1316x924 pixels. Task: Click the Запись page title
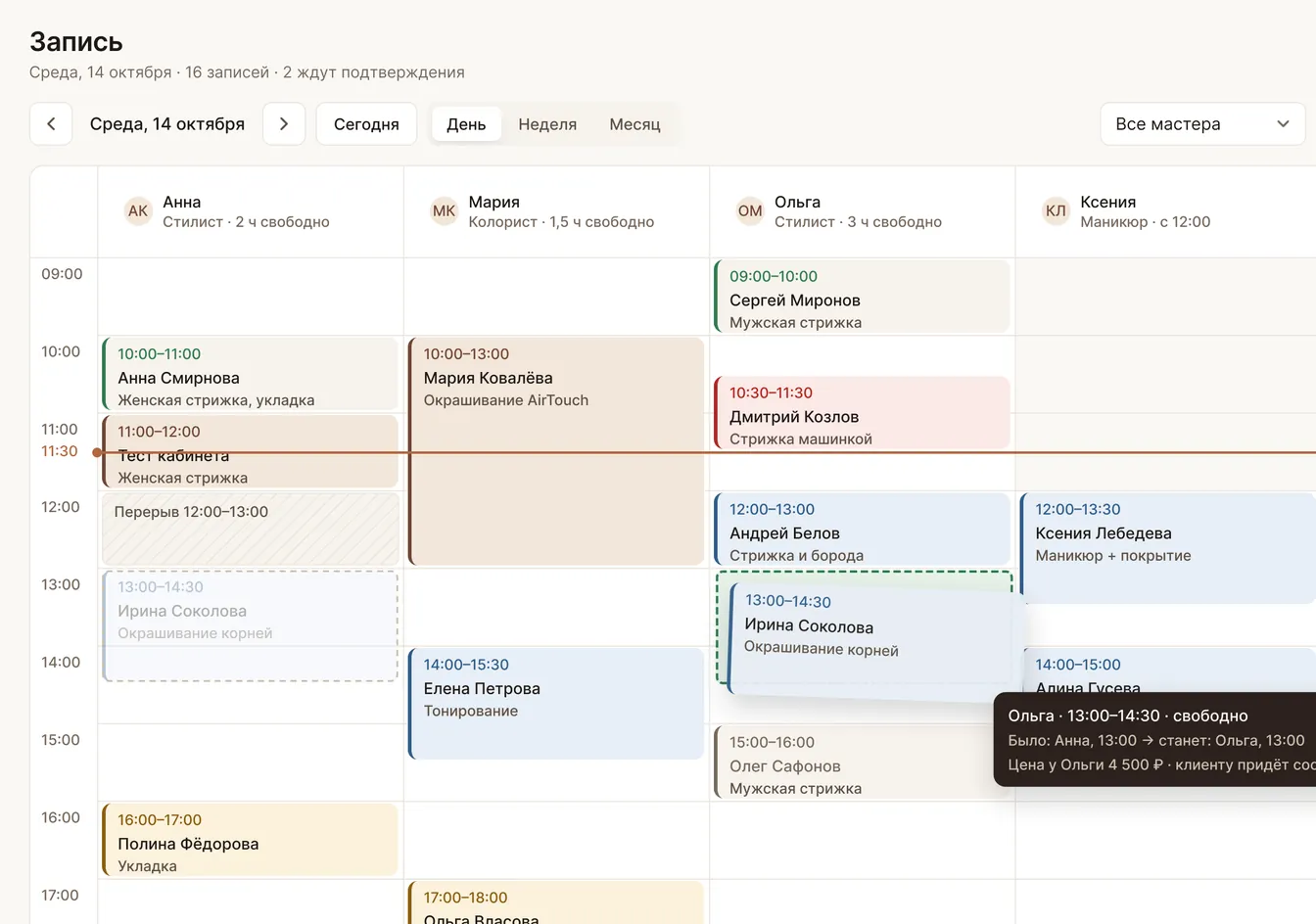coord(76,41)
